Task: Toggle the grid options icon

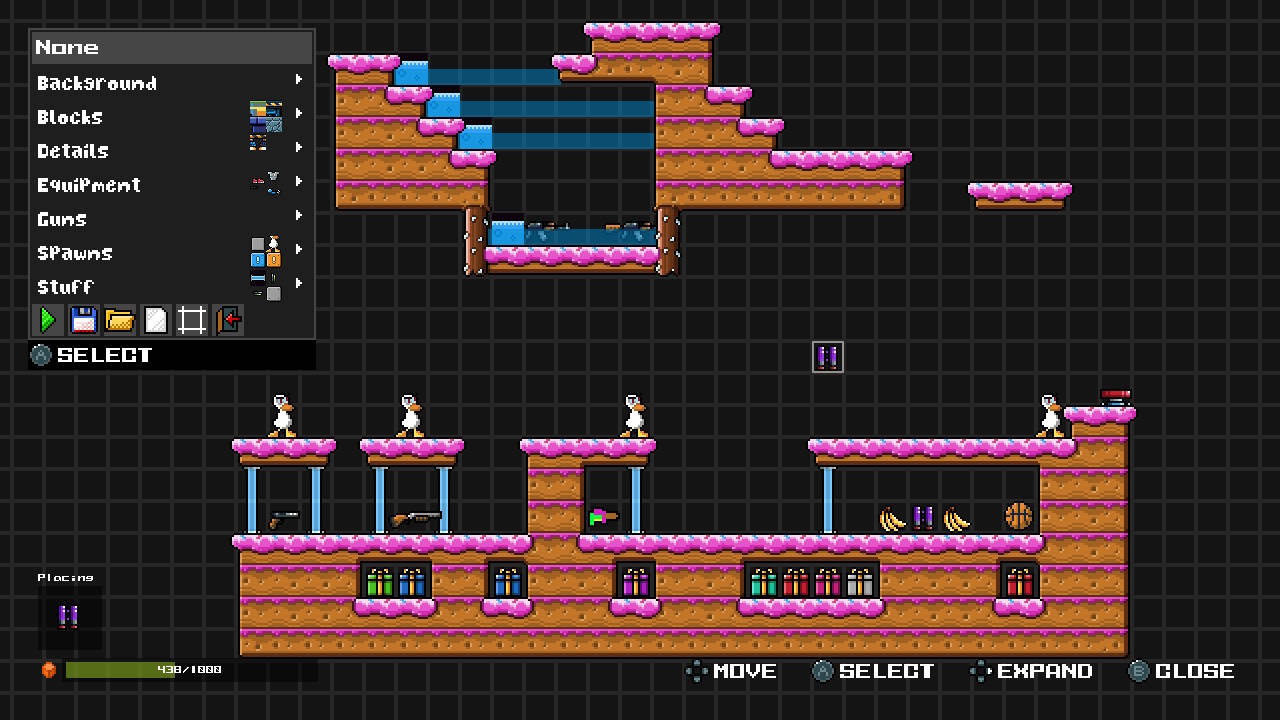Action: (191, 320)
